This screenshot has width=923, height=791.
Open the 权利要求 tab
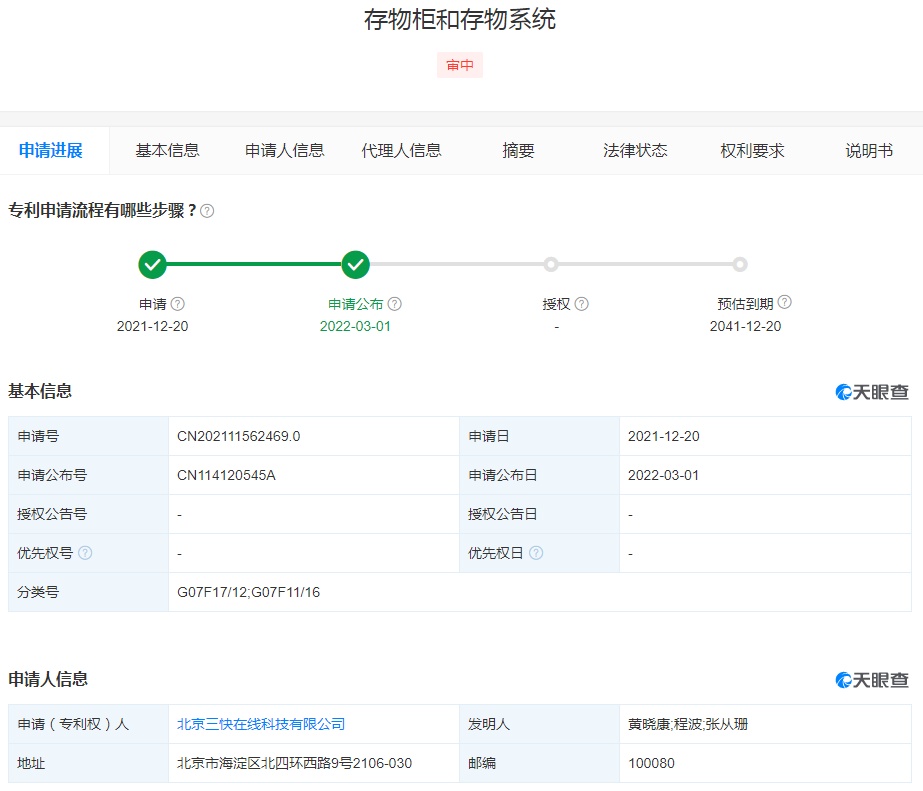(x=752, y=151)
